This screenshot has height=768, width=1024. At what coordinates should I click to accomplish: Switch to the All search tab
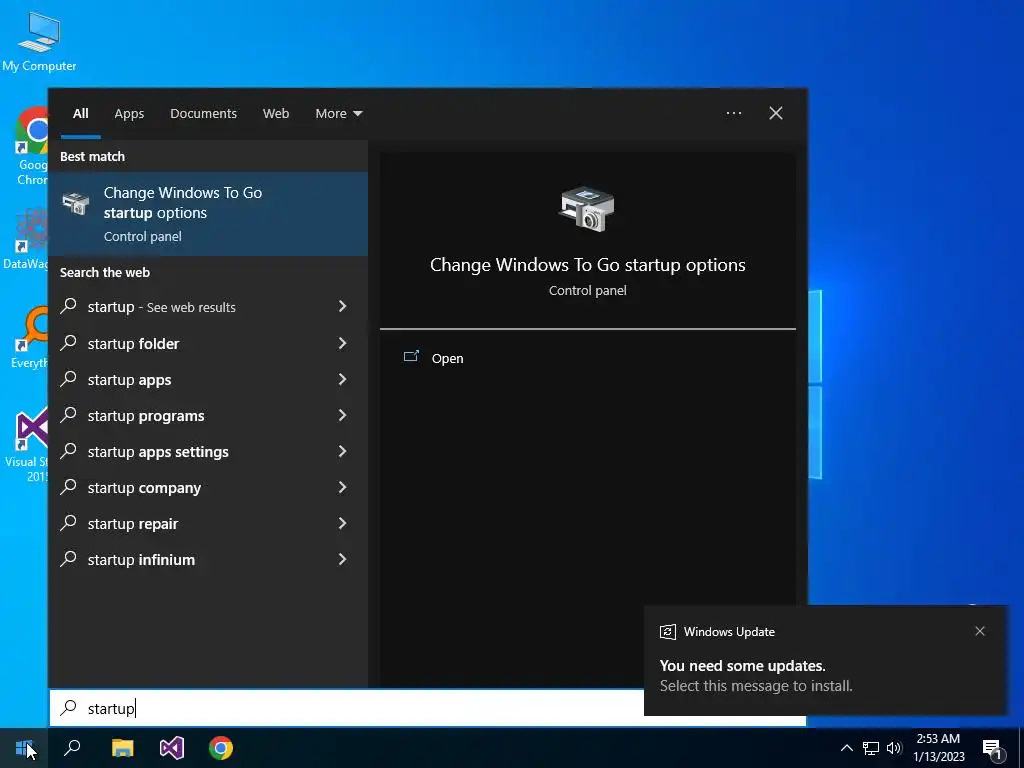coord(81,114)
